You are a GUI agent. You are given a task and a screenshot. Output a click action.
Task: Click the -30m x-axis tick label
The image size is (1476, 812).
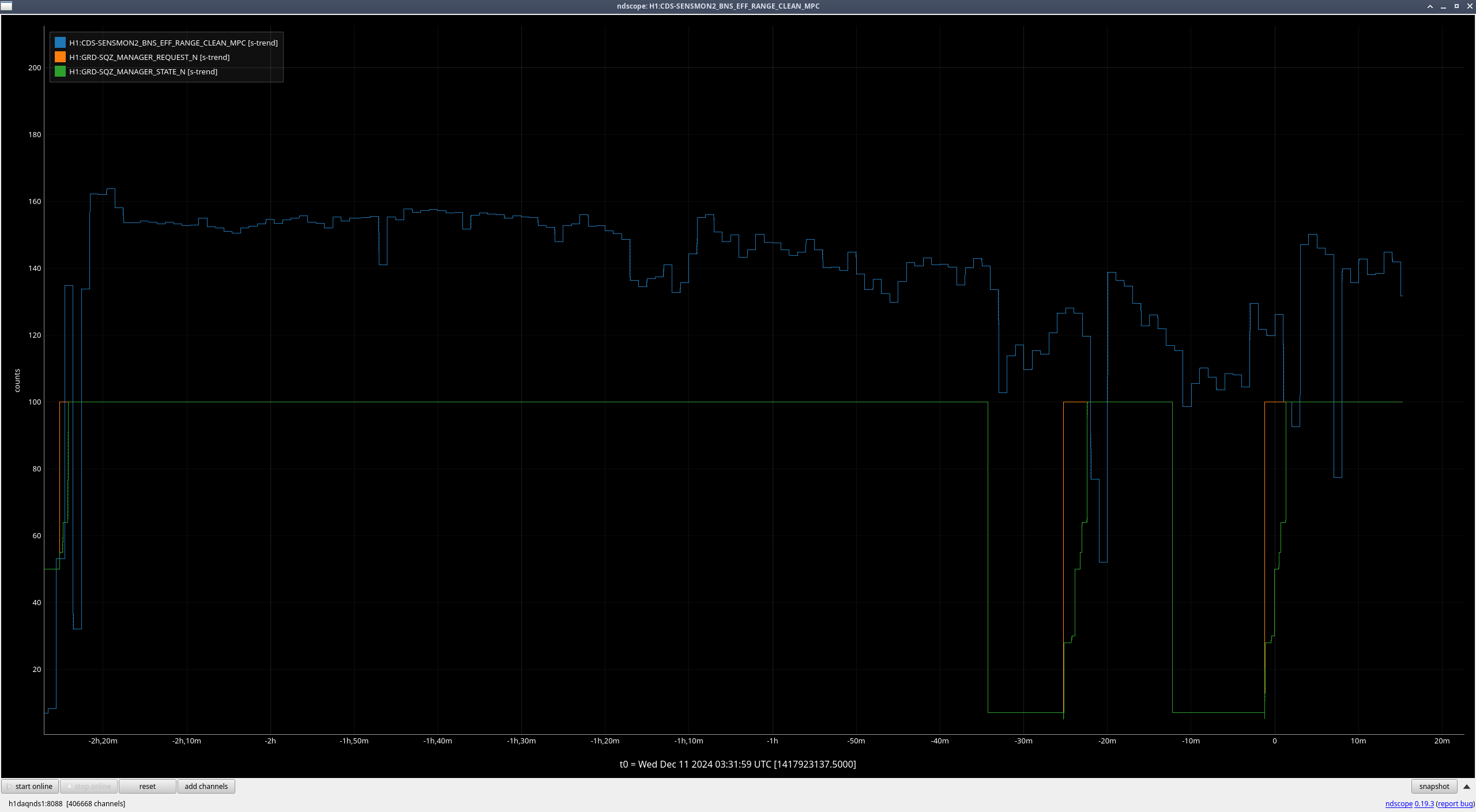(x=1023, y=741)
